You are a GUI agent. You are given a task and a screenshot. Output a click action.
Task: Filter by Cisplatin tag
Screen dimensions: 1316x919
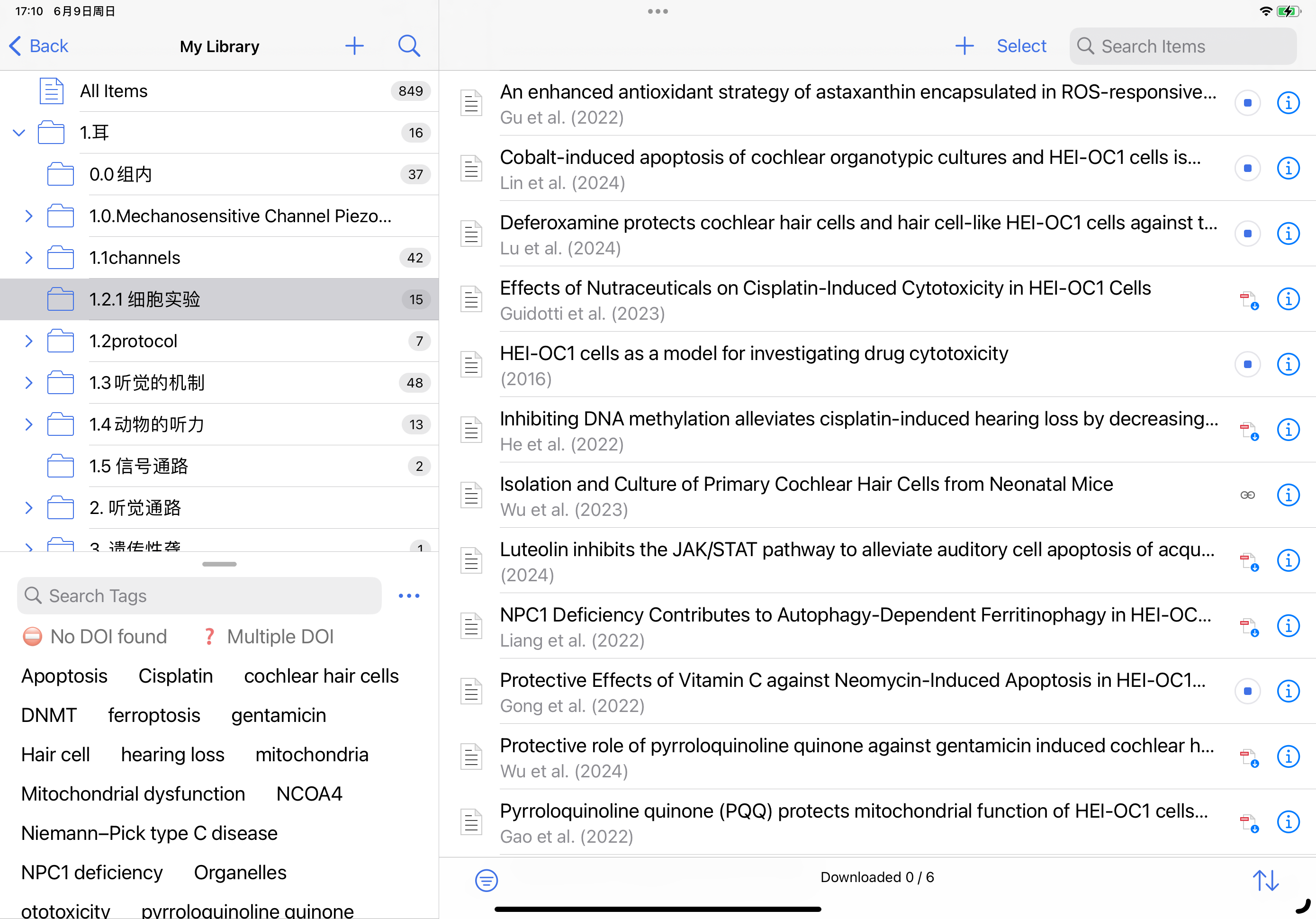pos(175,676)
